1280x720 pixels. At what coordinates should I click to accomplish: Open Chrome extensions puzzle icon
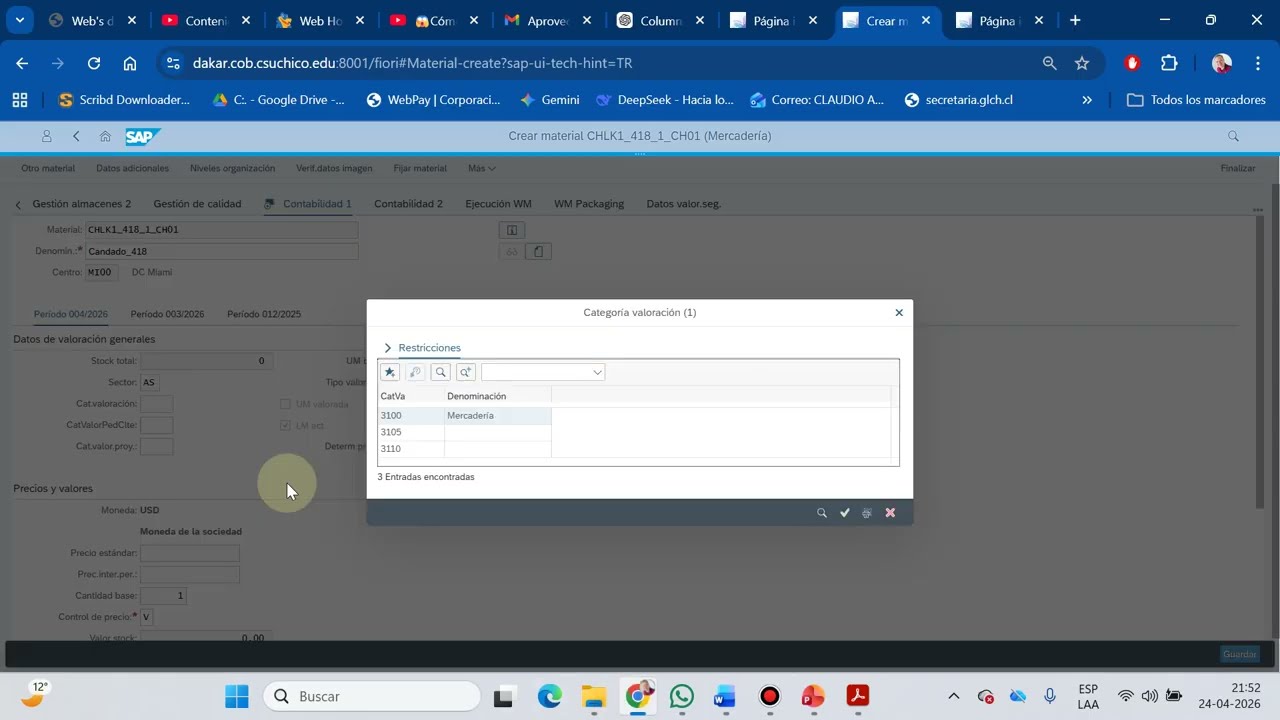[x=1169, y=63]
